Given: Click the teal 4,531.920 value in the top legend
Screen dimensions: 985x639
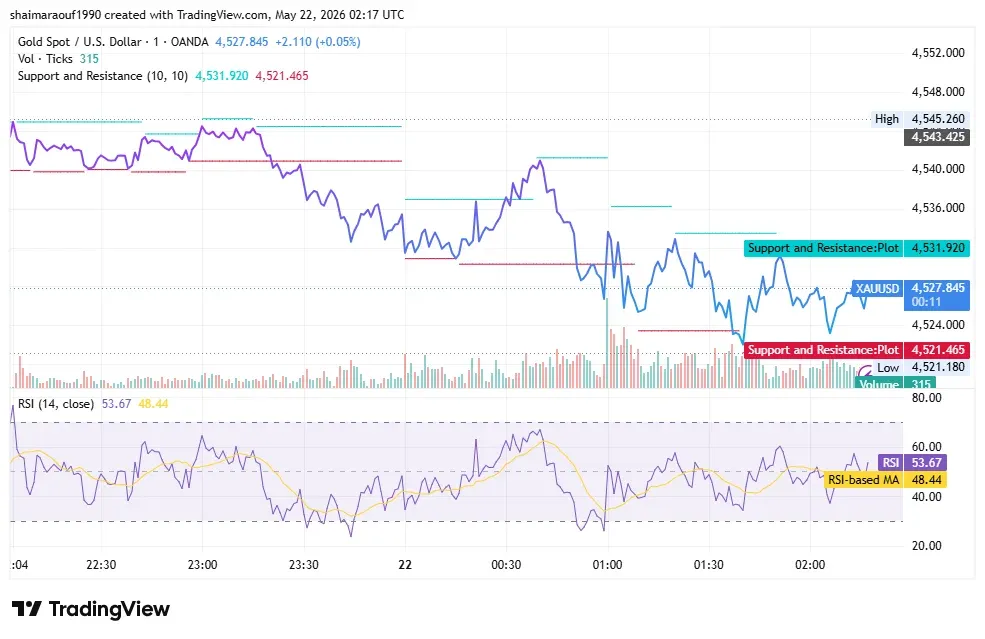Looking at the screenshot, I should 222,76.
